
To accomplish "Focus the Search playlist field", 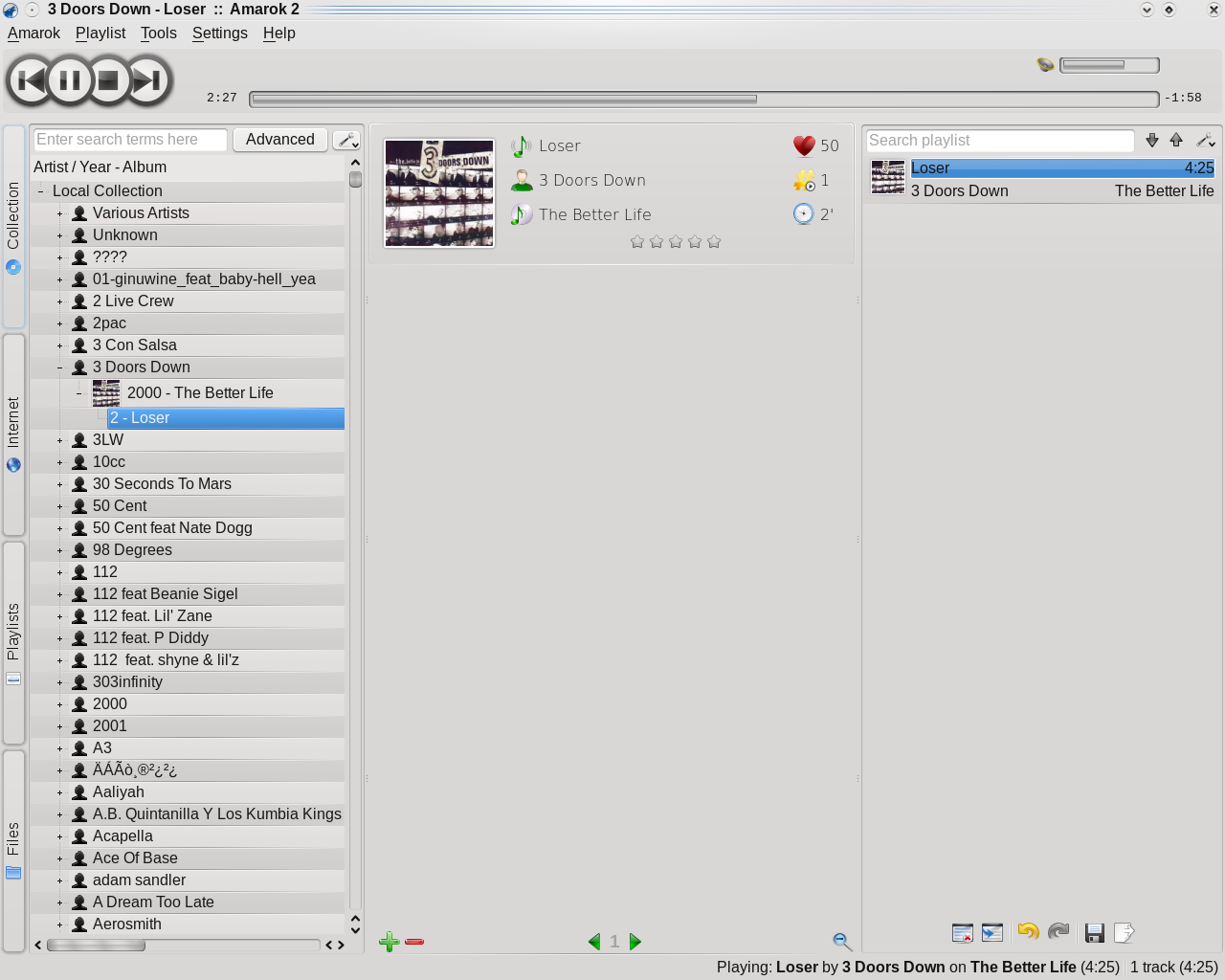I will click(x=1000, y=141).
